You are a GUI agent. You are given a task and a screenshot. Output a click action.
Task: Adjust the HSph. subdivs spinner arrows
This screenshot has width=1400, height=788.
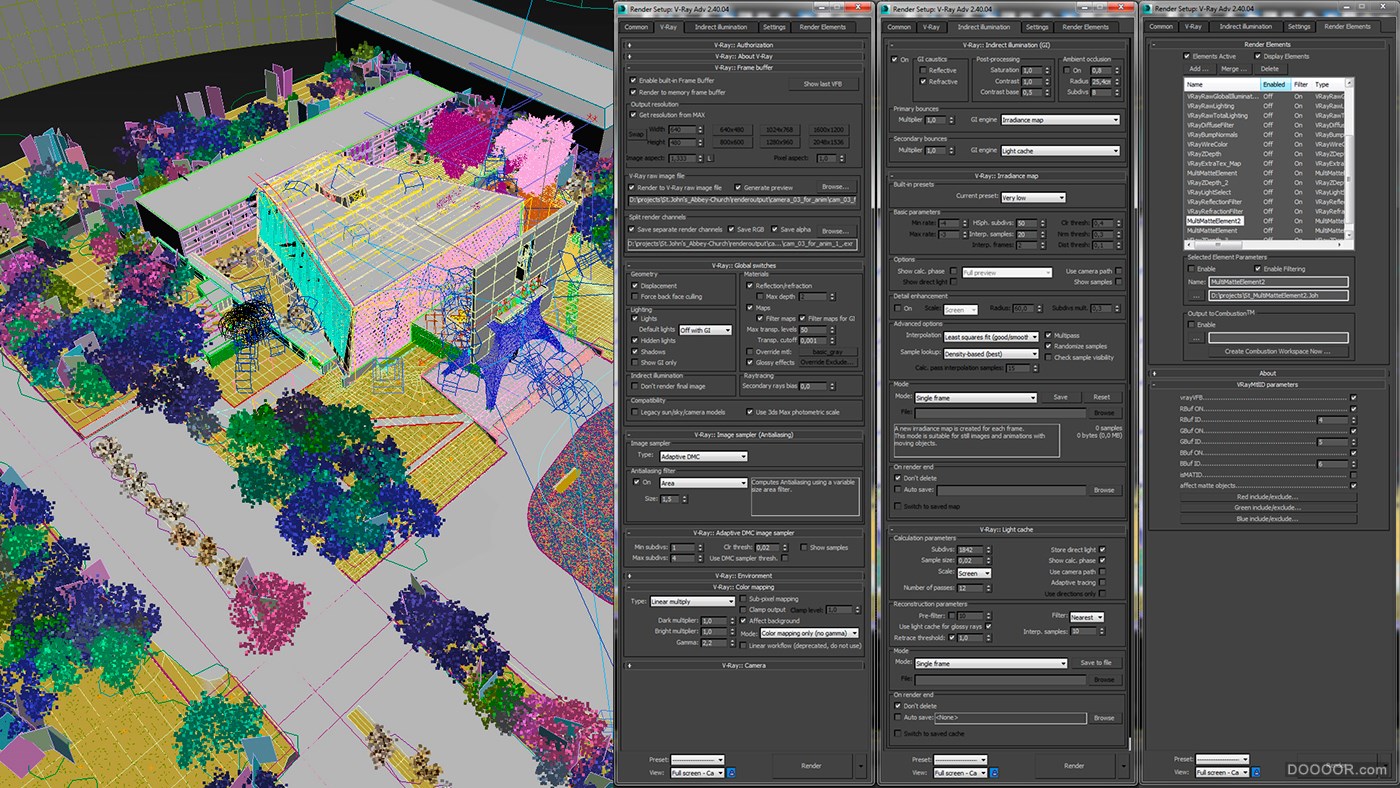1043,223
